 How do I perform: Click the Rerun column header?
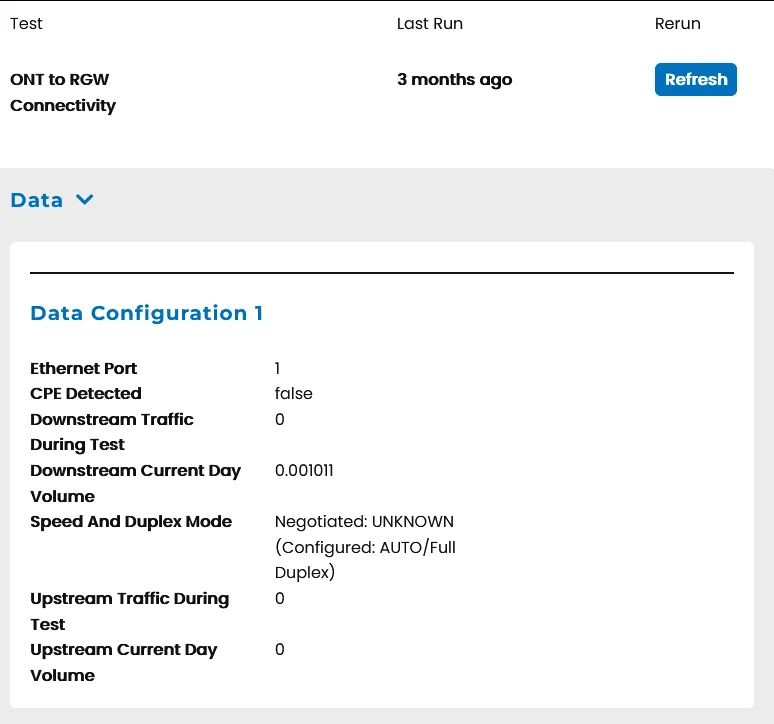(x=677, y=23)
